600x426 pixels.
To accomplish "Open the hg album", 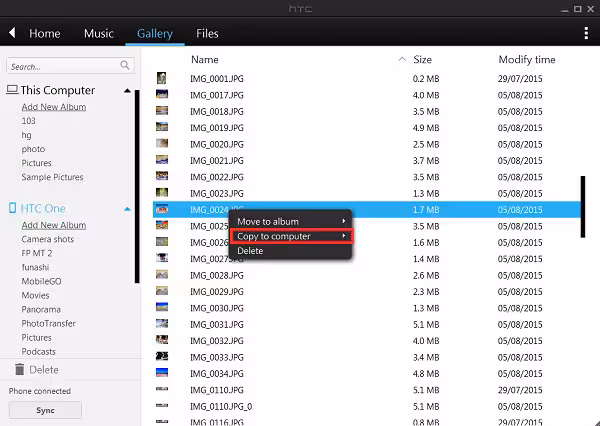I will [x=26, y=135].
